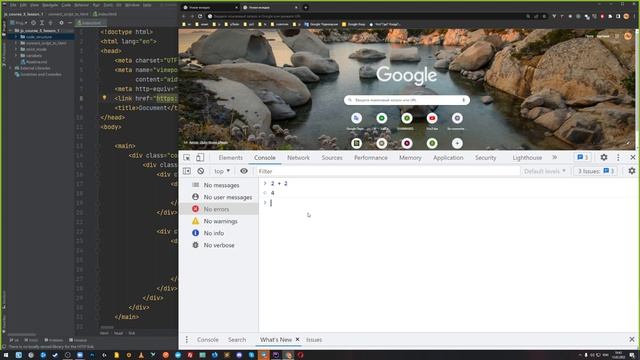Select the No errors sidebar row
This screenshot has width=640, height=360.
(219, 209)
